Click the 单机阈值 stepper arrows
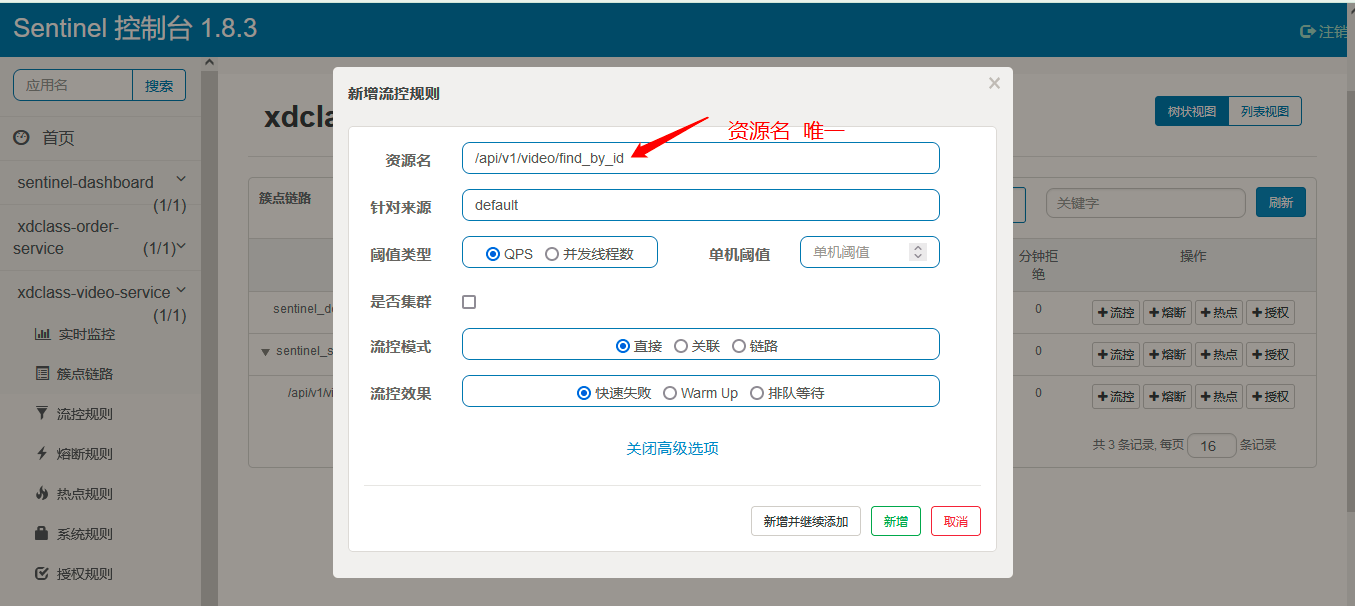1355x606 pixels. tap(918, 252)
